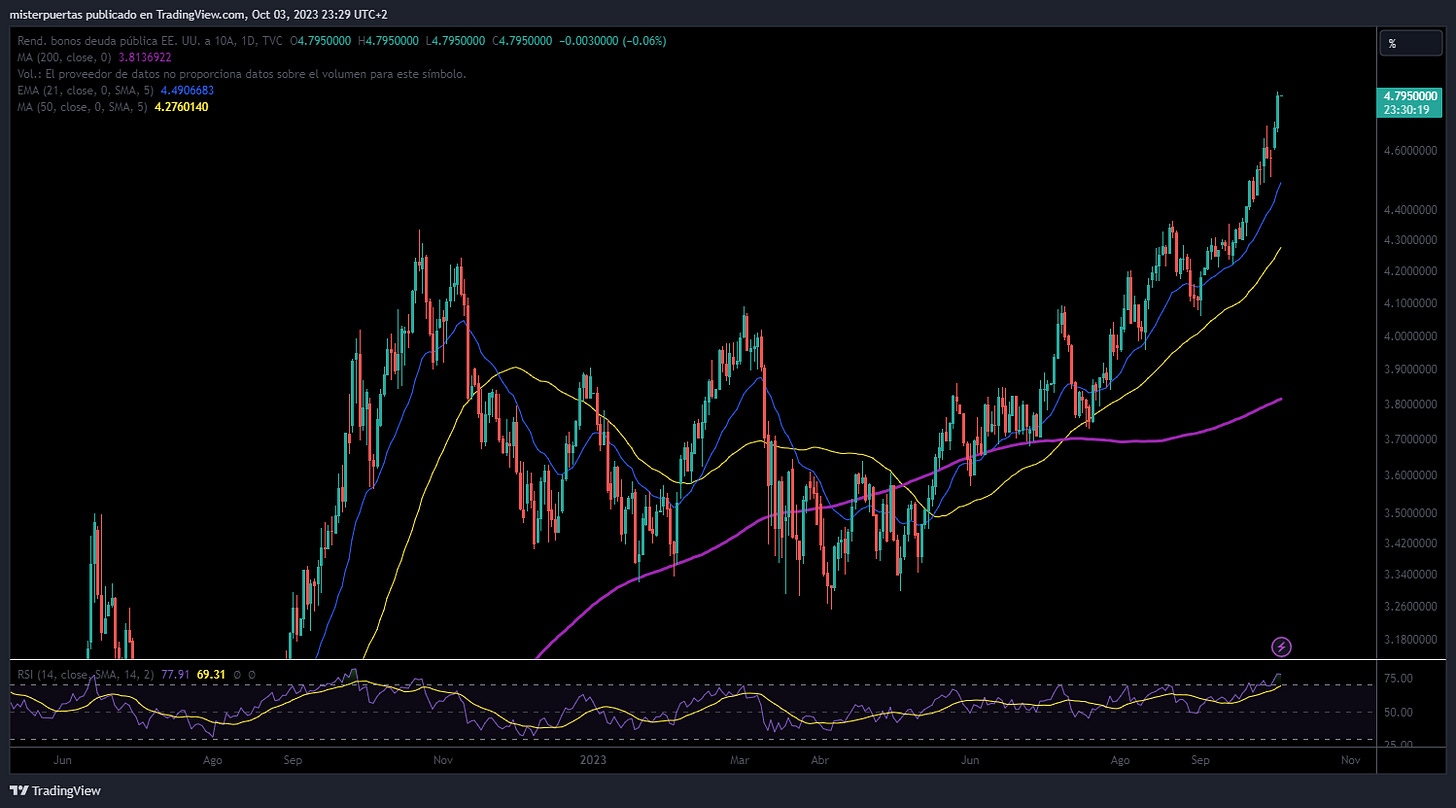Click the purple lightning bolt event icon
The height and width of the screenshot is (808, 1456).
tap(1281, 646)
